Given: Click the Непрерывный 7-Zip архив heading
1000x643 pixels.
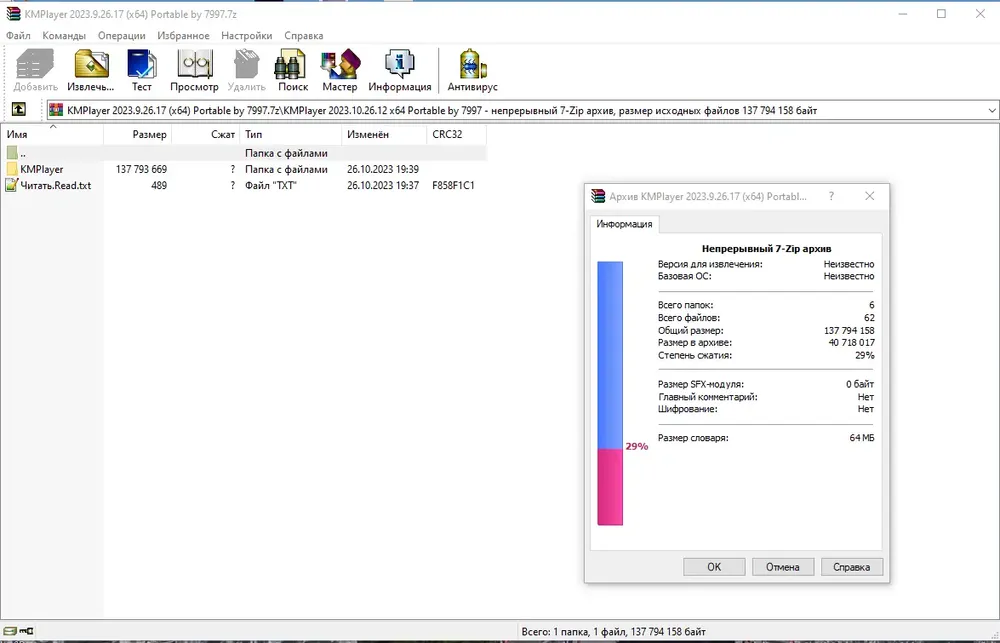Looking at the screenshot, I should coord(767,249).
